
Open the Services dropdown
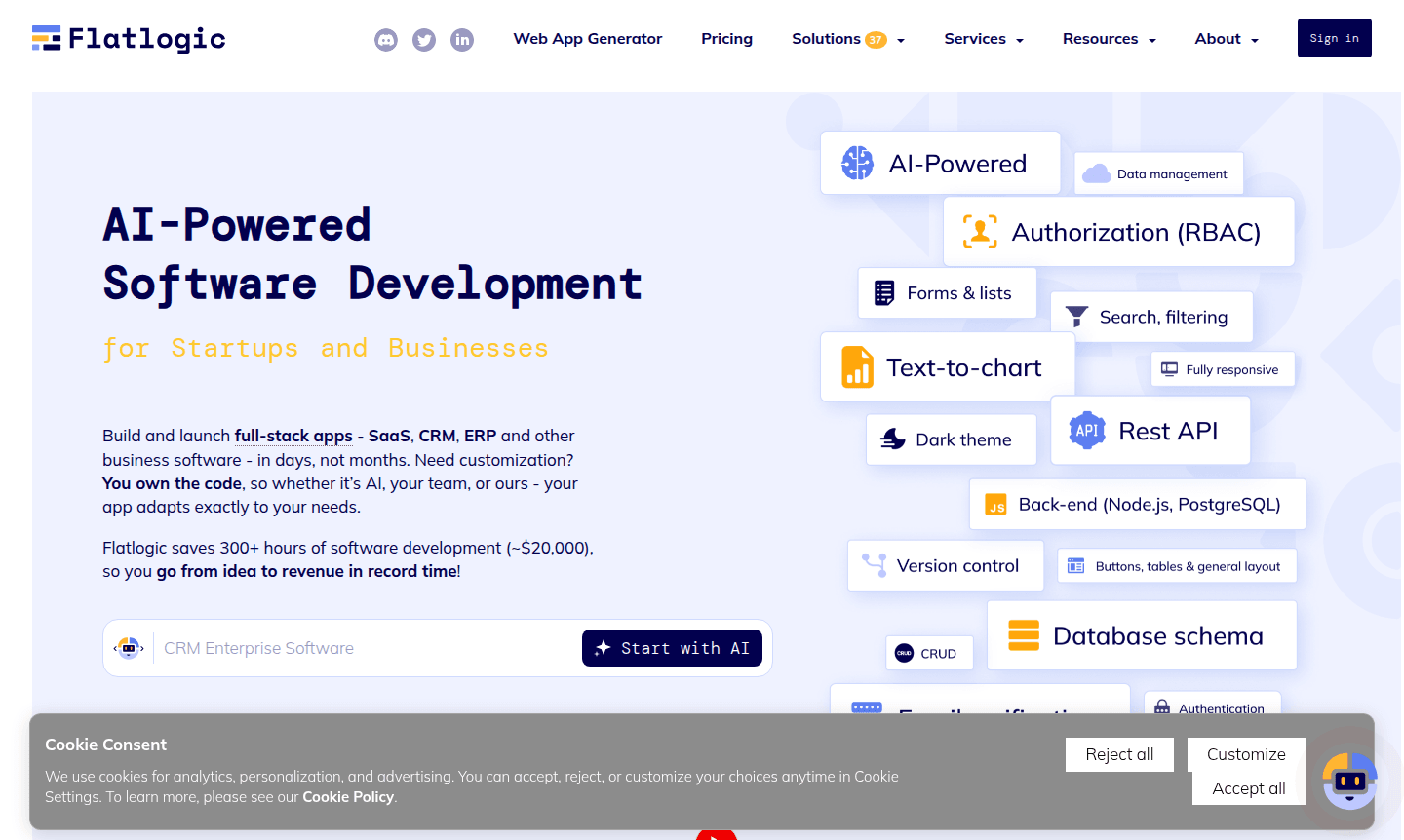tap(983, 39)
